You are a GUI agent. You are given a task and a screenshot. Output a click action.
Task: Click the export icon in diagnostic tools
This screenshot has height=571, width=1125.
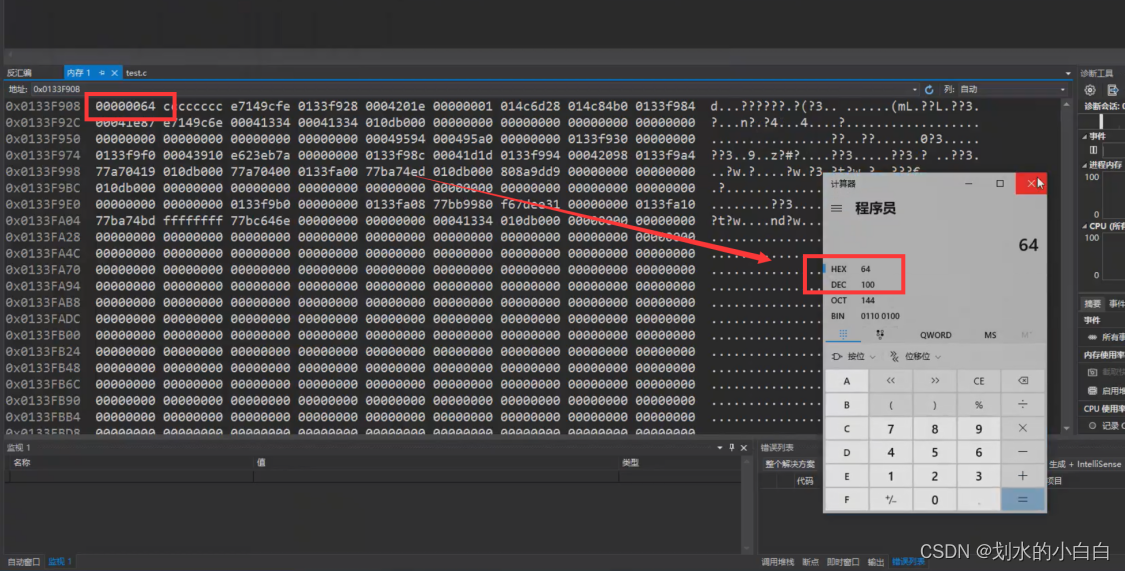1112,90
